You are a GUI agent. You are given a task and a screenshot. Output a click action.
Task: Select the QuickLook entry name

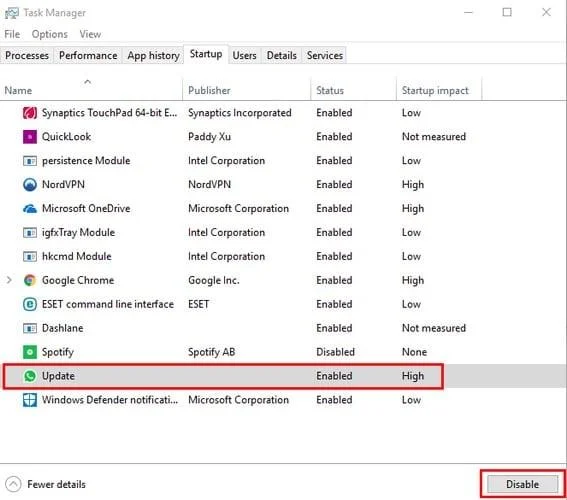coord(67,137)
